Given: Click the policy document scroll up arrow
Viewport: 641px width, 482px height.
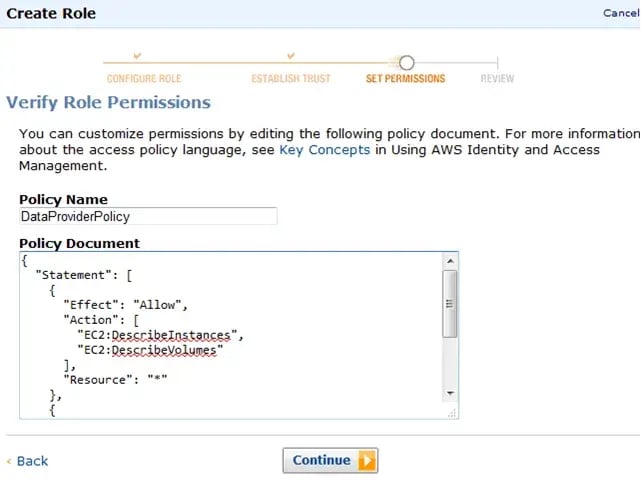Looking at the screenshot, I should click(x=450, y=261).
